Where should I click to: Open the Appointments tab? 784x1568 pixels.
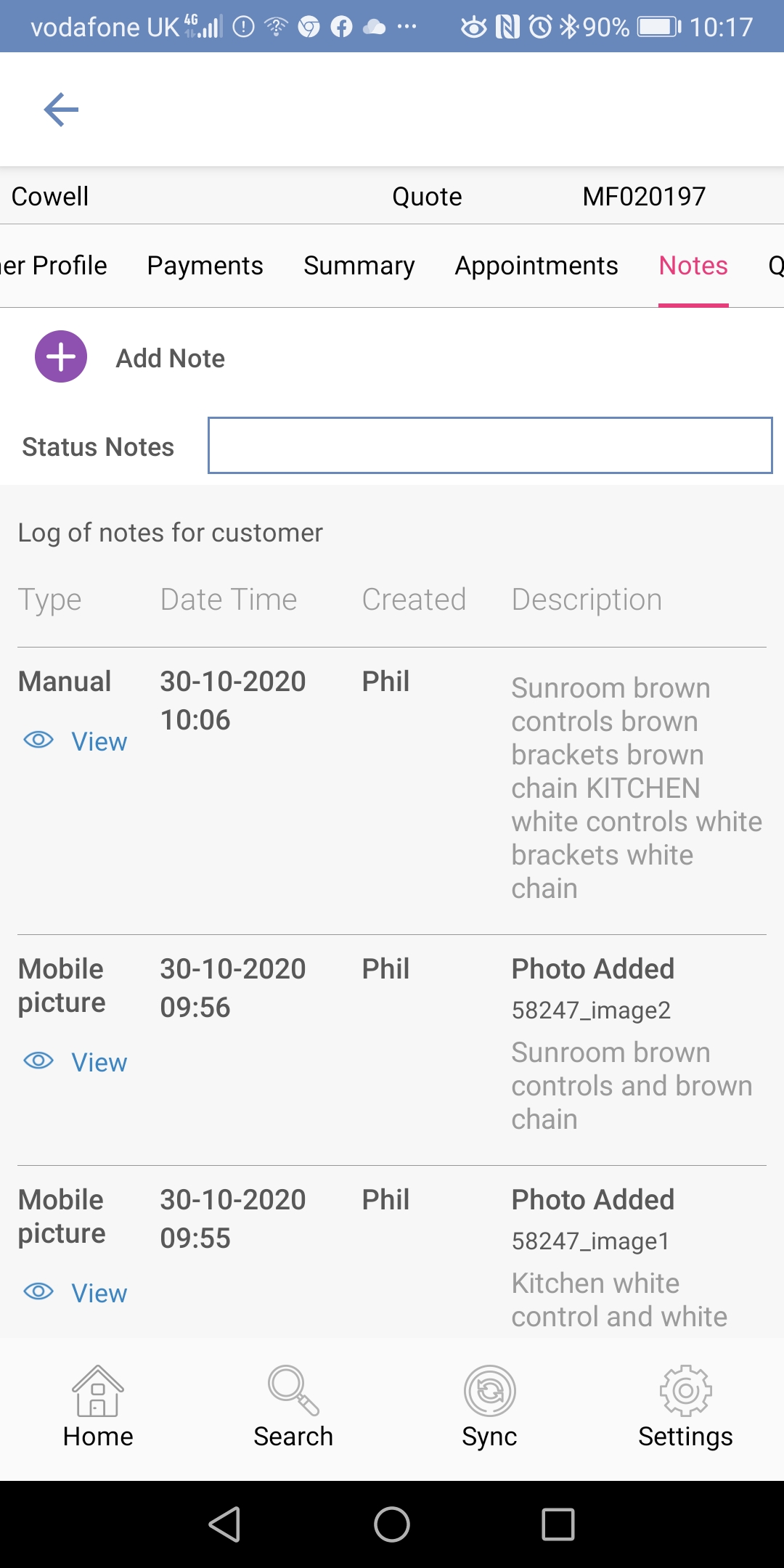pyautogui.click(x=536, y=266)
